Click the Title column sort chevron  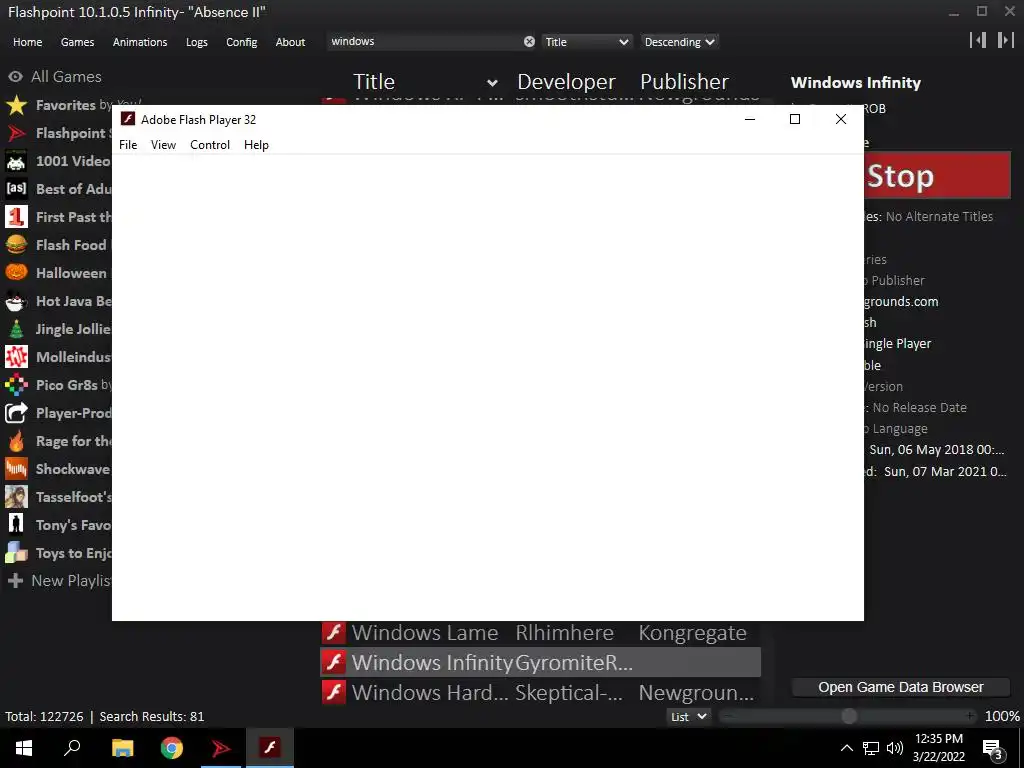[492, 83]
